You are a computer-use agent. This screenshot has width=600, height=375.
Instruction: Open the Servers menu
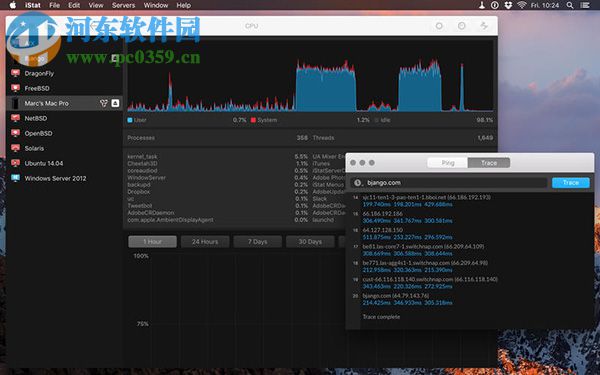pos(123,5)
